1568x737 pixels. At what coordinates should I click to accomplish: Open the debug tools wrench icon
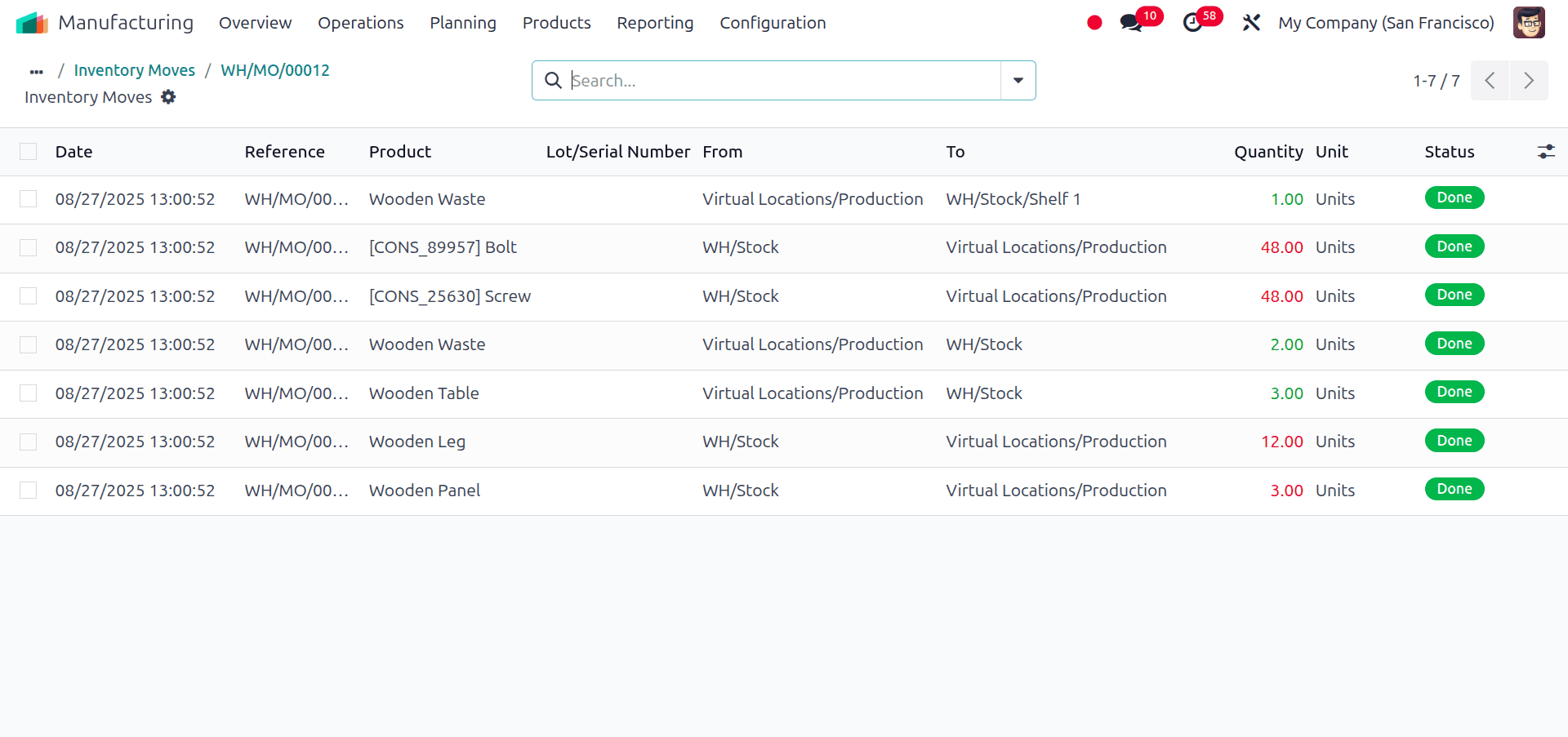[x=1251, y=23]
